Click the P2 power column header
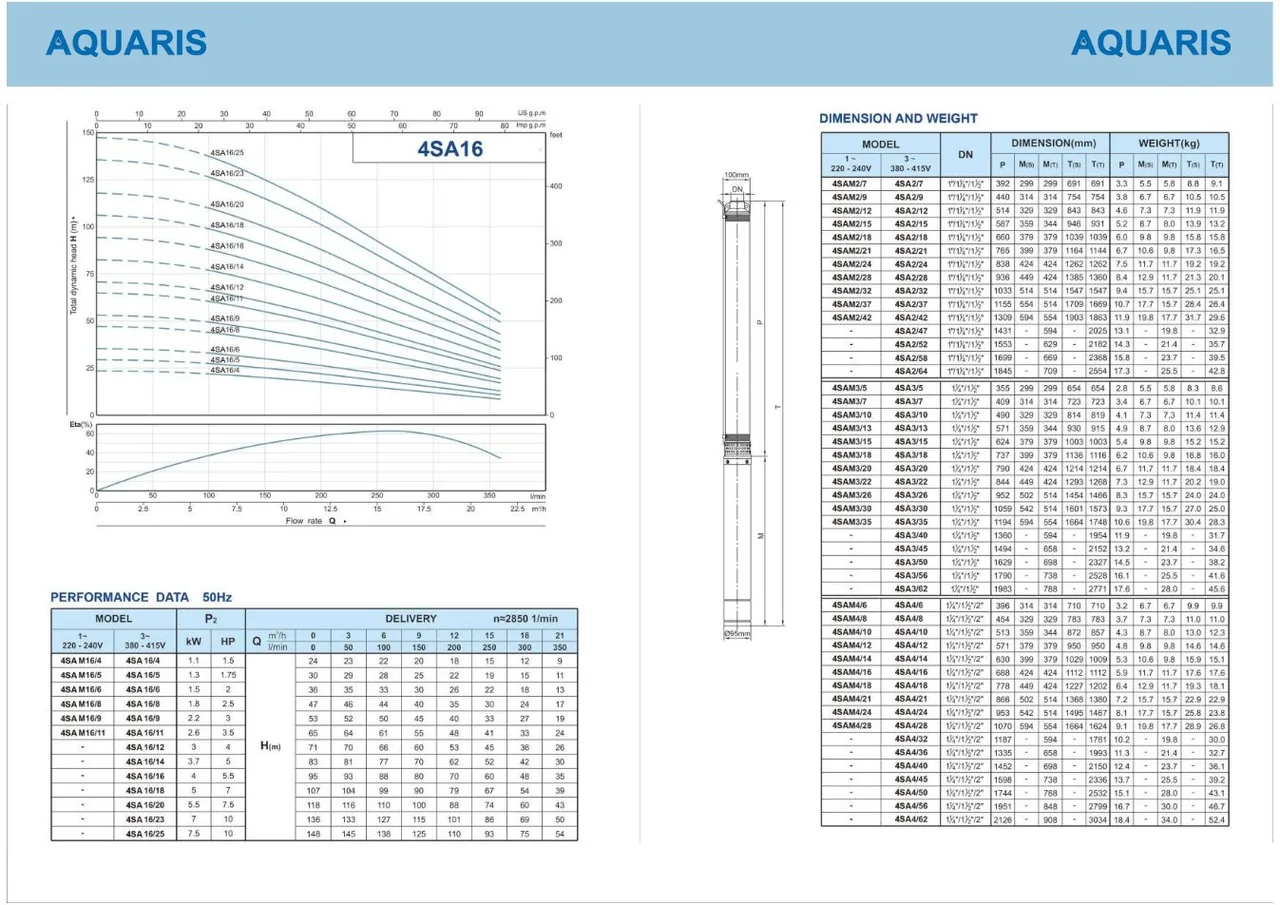 [x=211, y=618]
